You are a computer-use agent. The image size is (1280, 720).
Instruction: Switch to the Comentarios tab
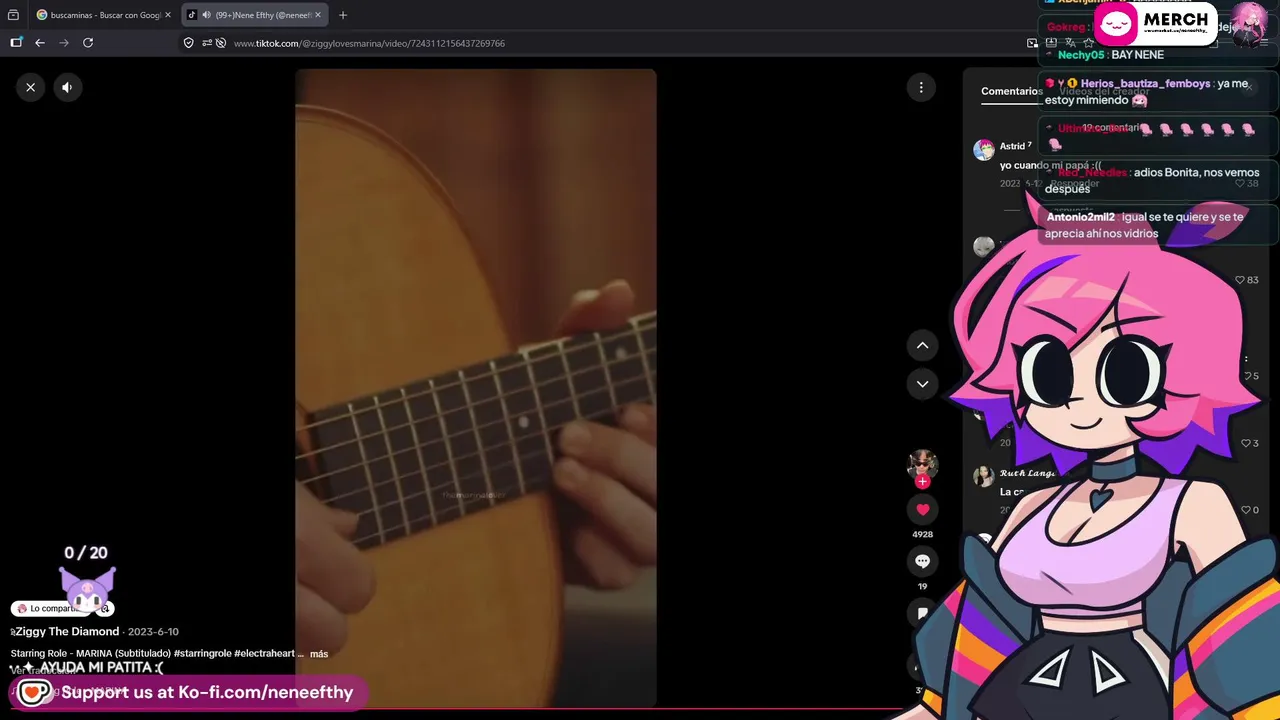pyautogui.click(x=1011, y=91)
